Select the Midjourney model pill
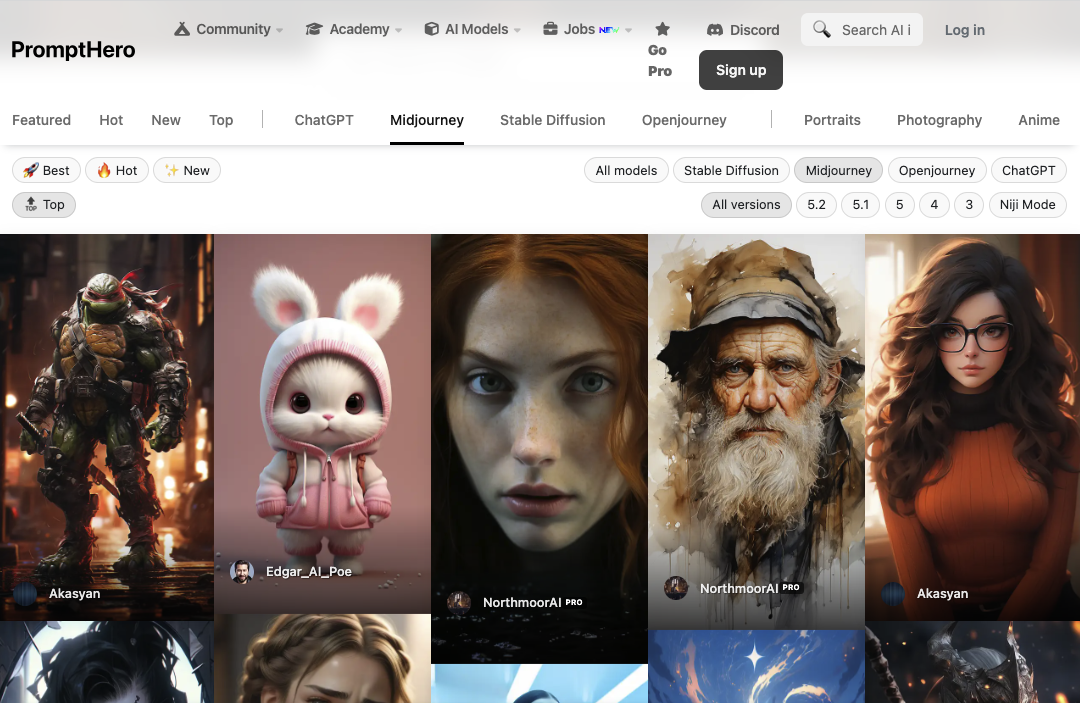The height and width of the screenshot is (703, 1080). pos(838,170)
